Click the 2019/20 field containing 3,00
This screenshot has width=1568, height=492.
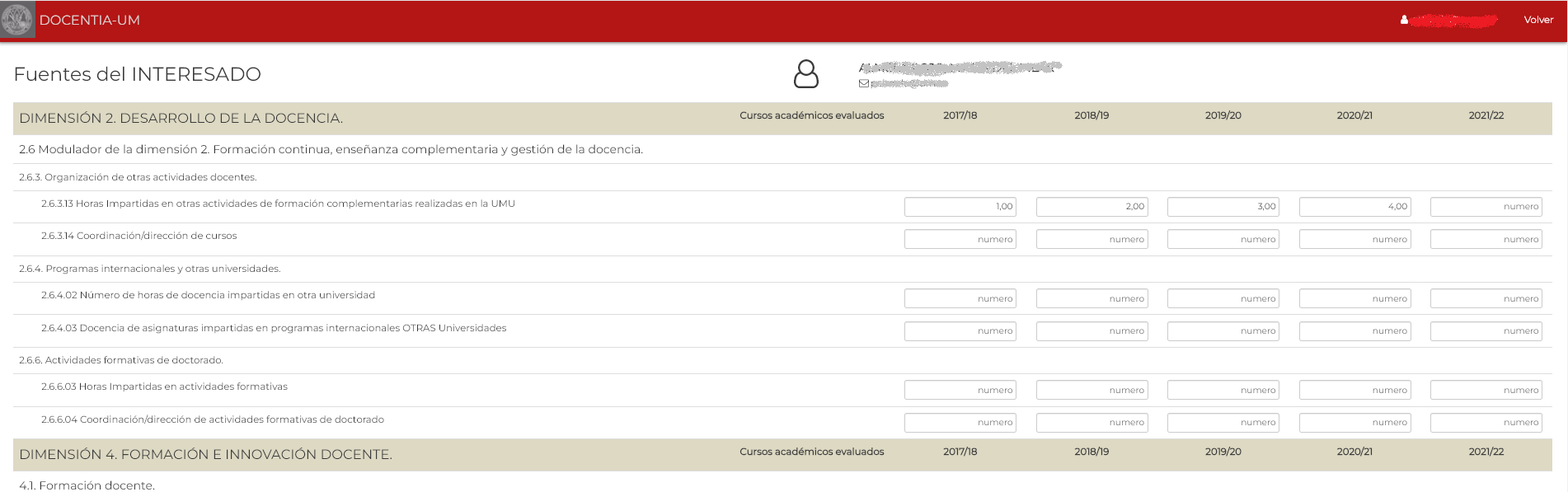1223,207
